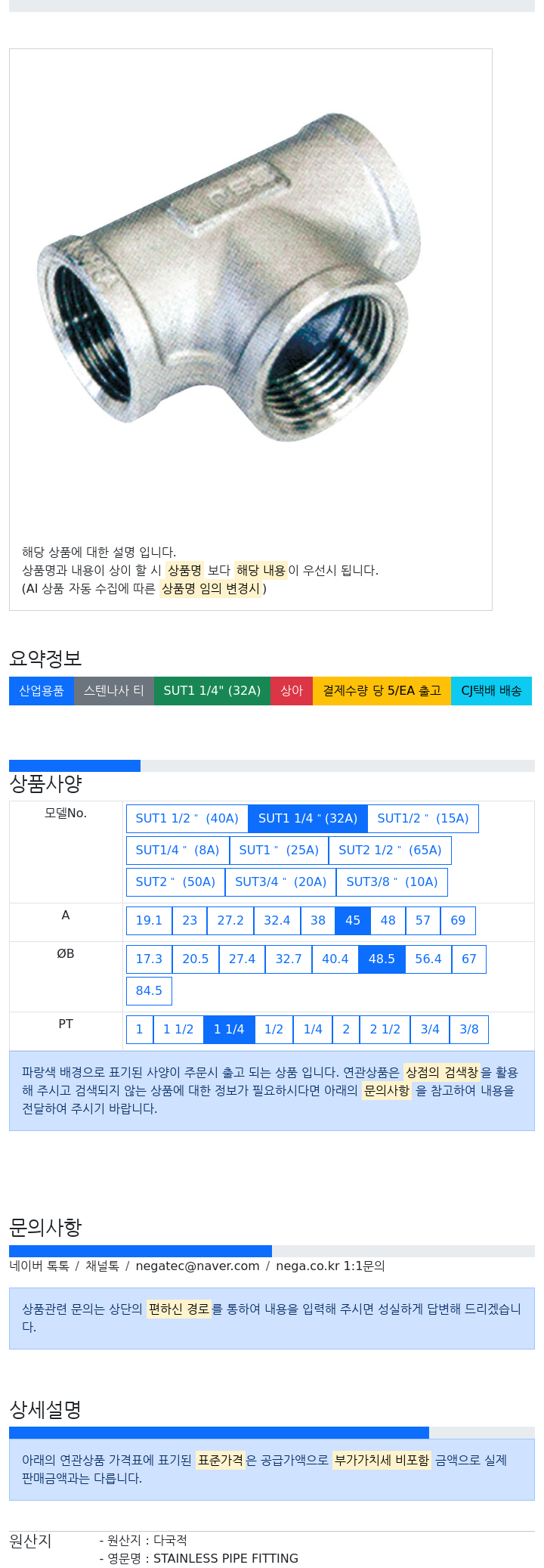This screenshot has width=544, height=1568.
Task: Pick A dimension value 32.4
Action: [x=277, y=921]
